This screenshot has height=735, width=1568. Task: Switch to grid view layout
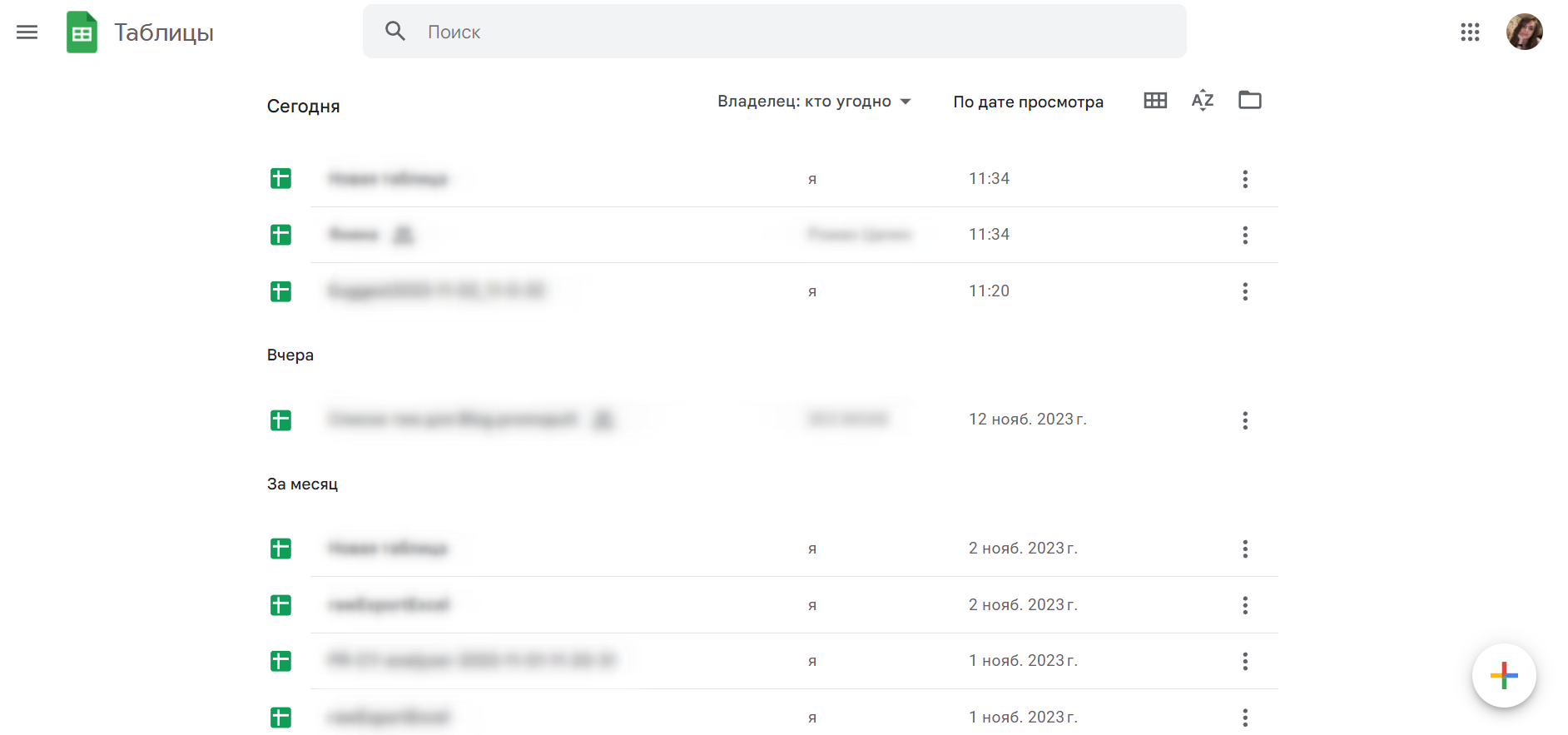[x=1155, y=101]
